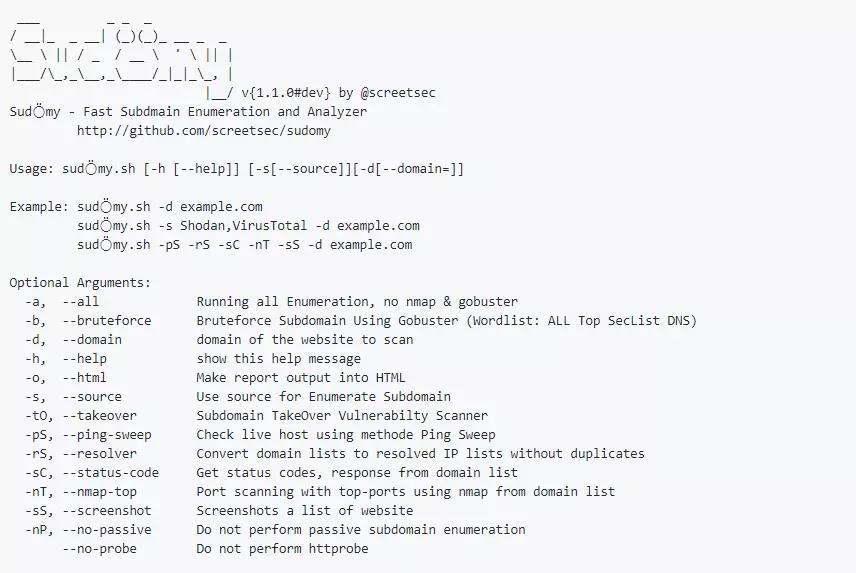This screenshot has height=573, width=856.
Task: Click the --help option entry
Action: click(193, 359)
